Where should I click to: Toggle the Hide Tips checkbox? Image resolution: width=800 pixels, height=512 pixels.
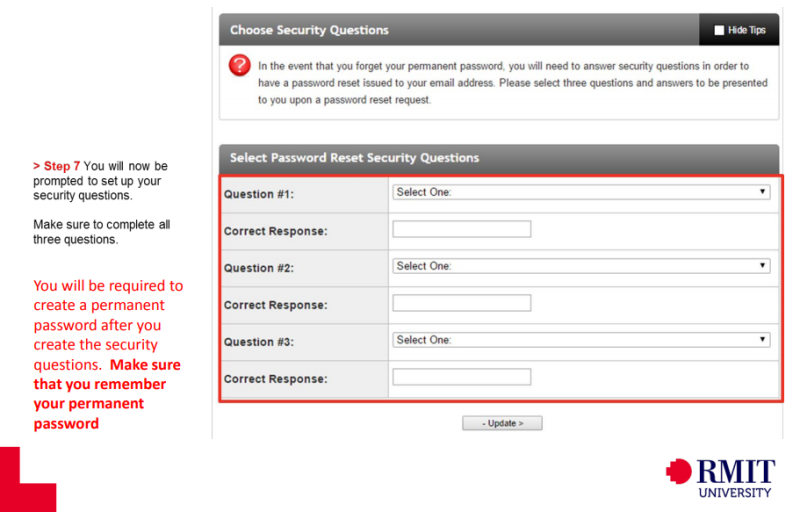pyautogui.click(x=719, y=30)
